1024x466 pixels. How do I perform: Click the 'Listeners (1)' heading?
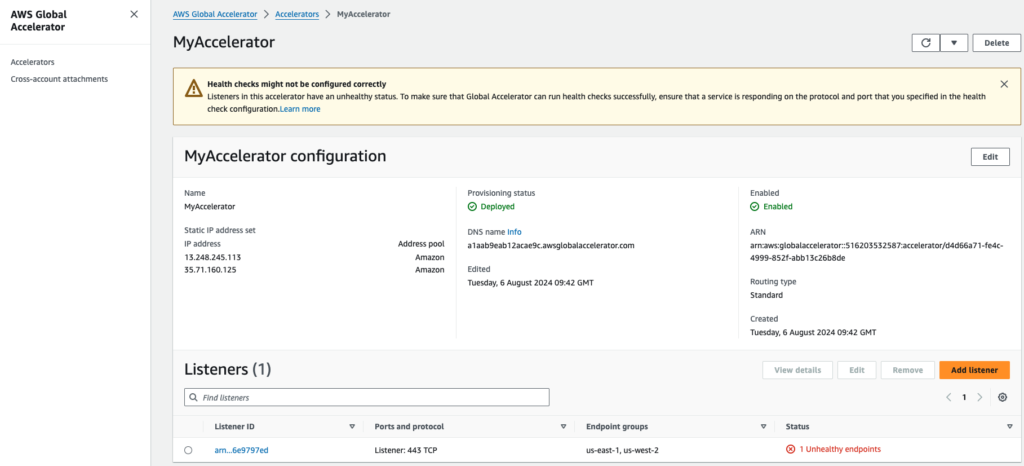[x=227, y=370]
